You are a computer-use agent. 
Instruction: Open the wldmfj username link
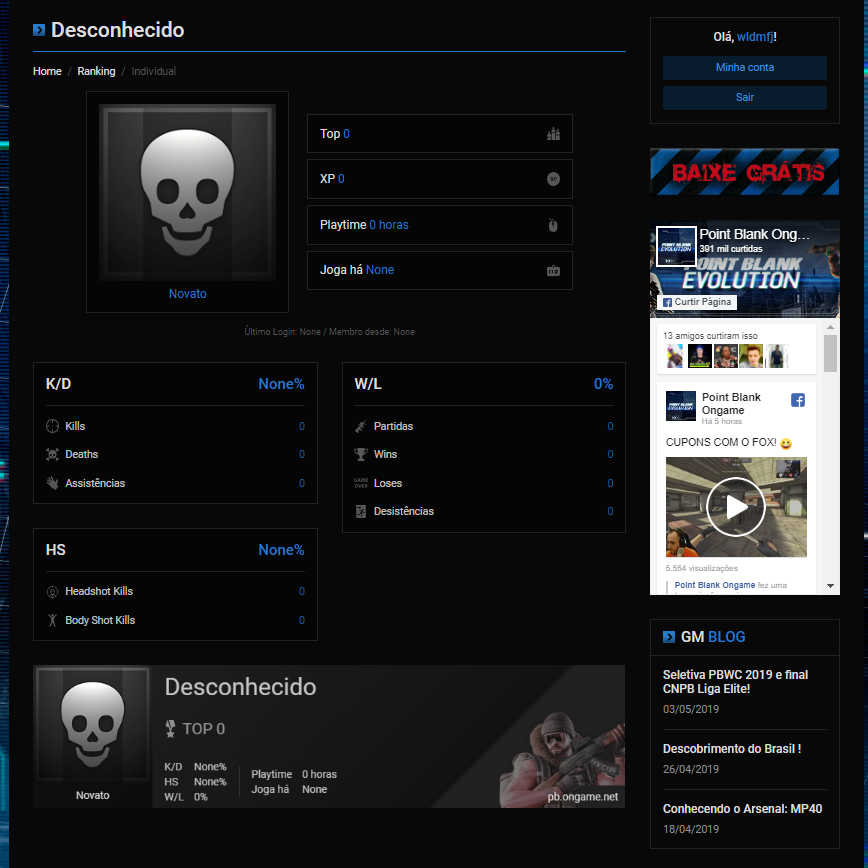[755, 37]
